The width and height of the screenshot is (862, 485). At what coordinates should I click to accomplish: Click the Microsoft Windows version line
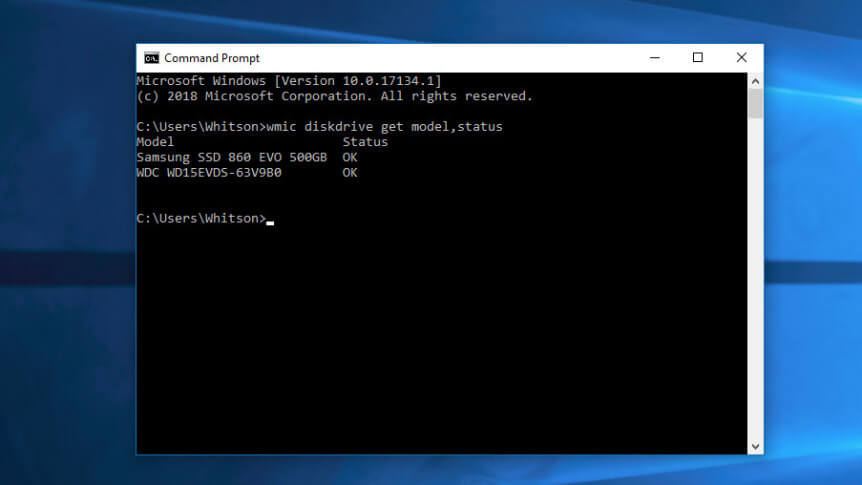tap(288, 81)
